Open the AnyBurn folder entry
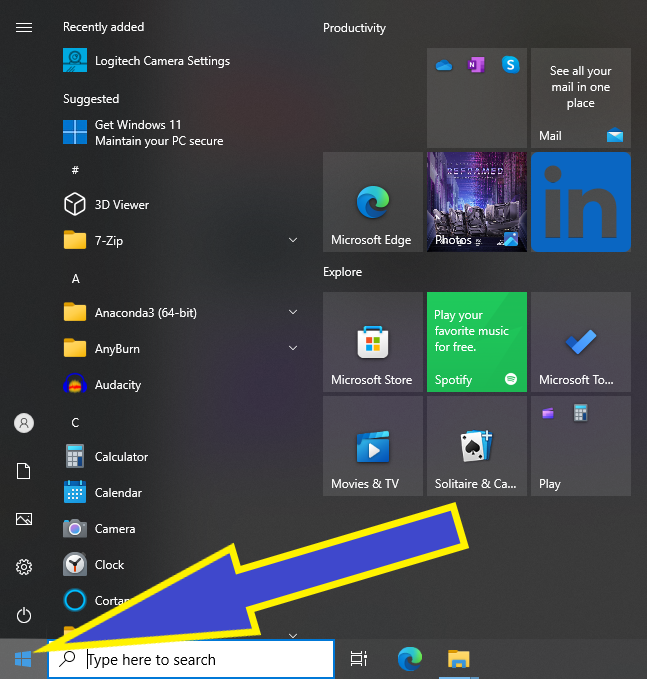The height and width of the screenshot is (680, 647). 181,348
